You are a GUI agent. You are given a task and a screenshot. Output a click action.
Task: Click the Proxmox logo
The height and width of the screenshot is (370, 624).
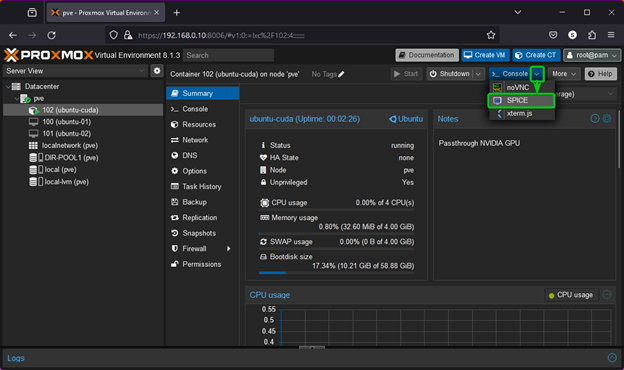tap(49, 55)
